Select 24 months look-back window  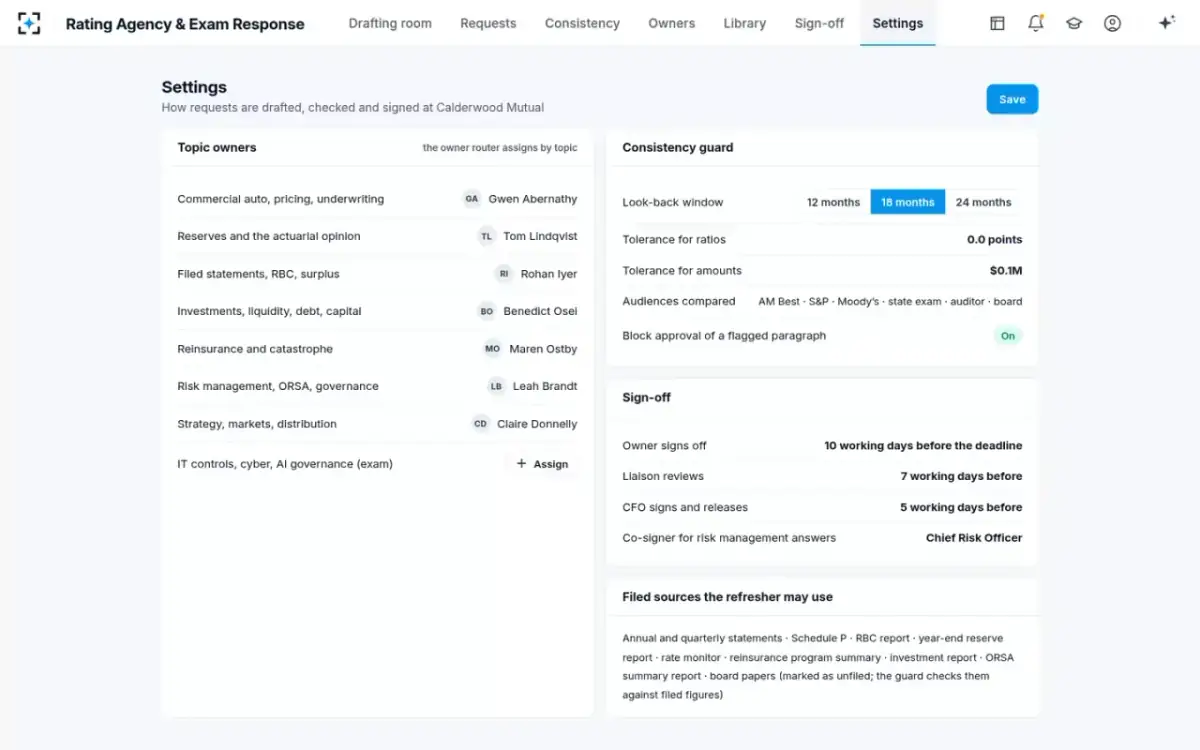coord(983,202)
